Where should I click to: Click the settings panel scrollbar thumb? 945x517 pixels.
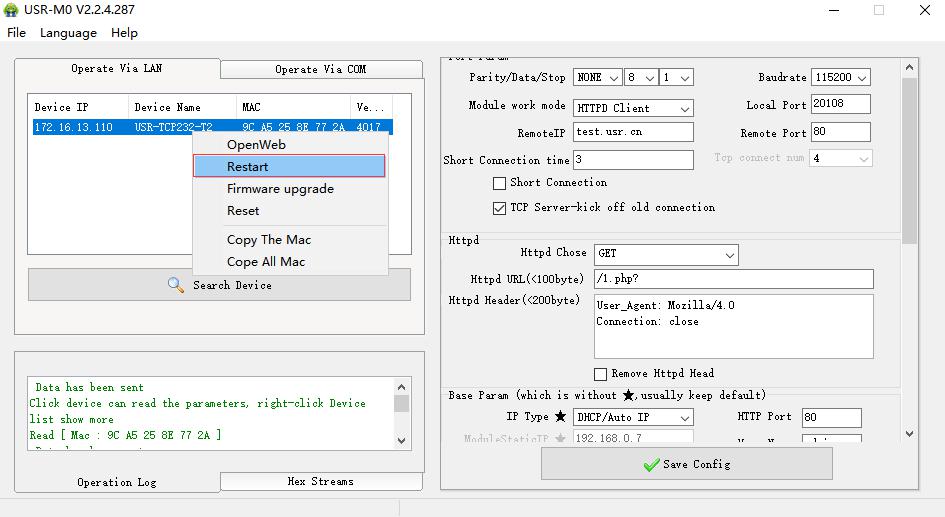coord(909,160)
